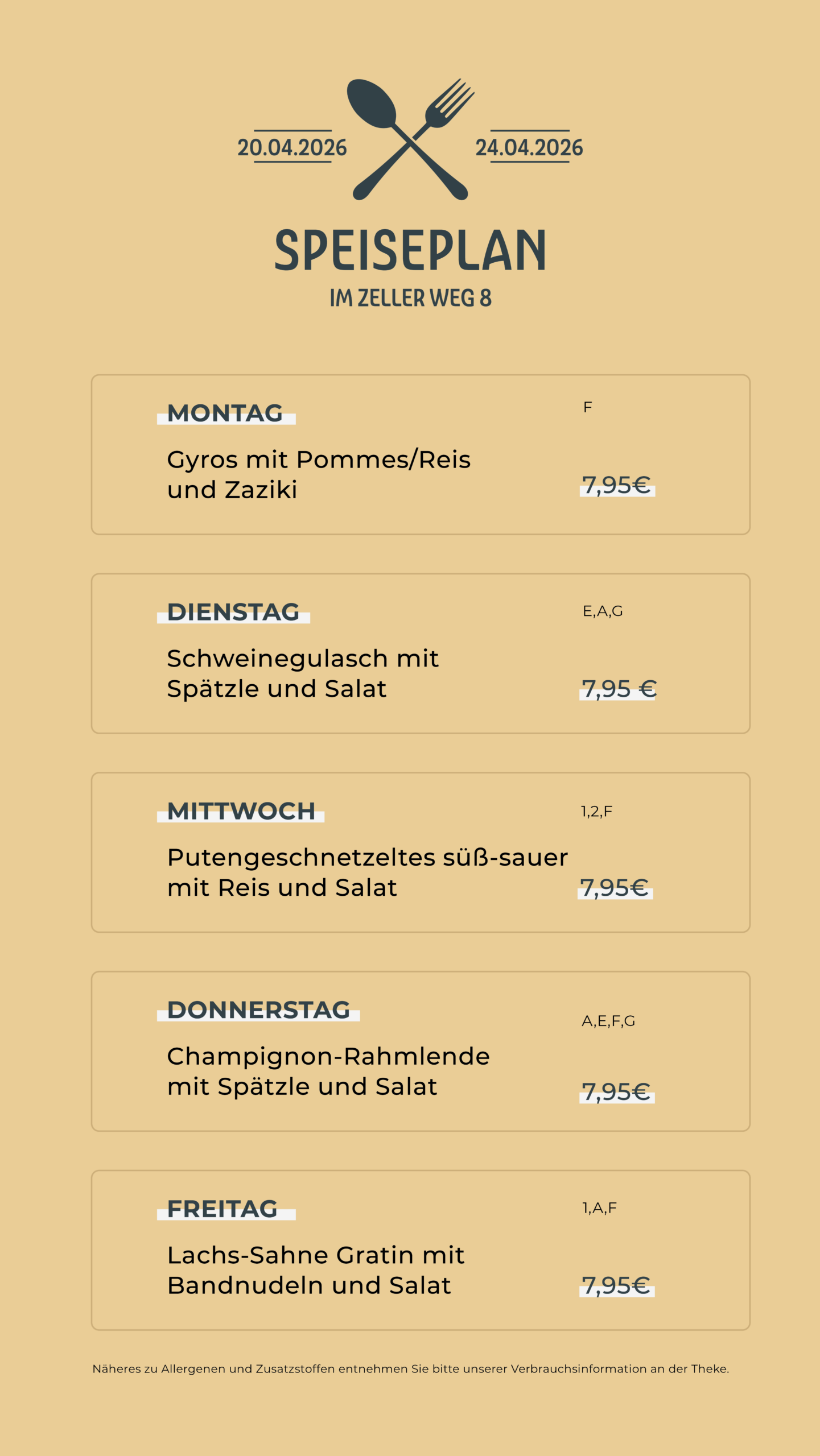Select the MONTAG day heading
The image size is (820, 1456).
coord(225,413)
